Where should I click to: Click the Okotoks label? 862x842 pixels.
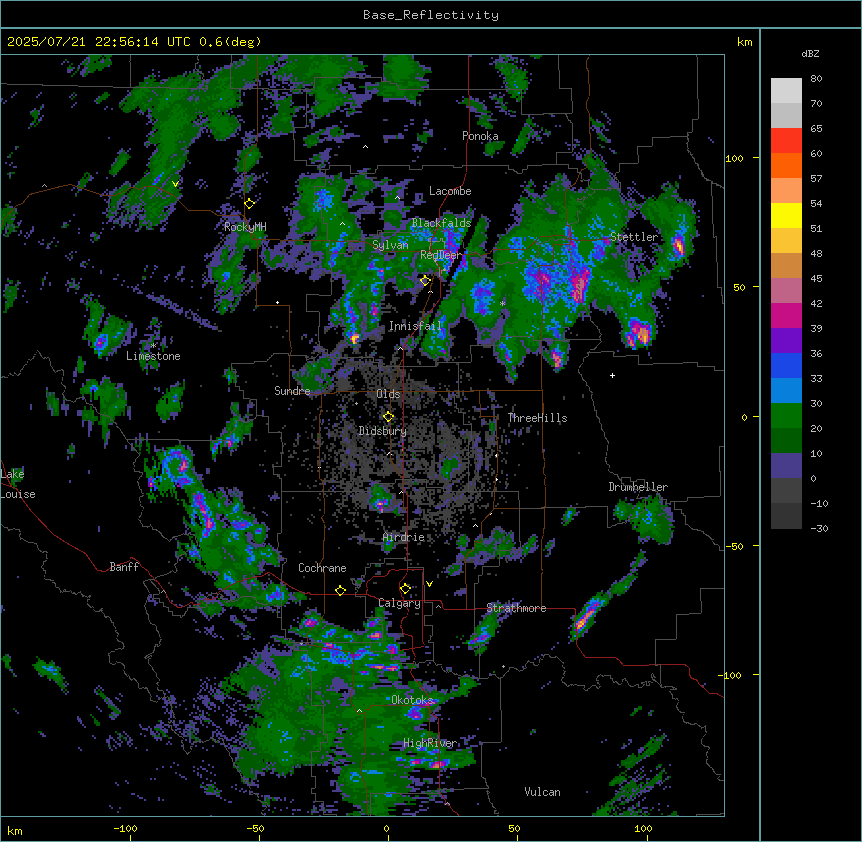[412, 700]
